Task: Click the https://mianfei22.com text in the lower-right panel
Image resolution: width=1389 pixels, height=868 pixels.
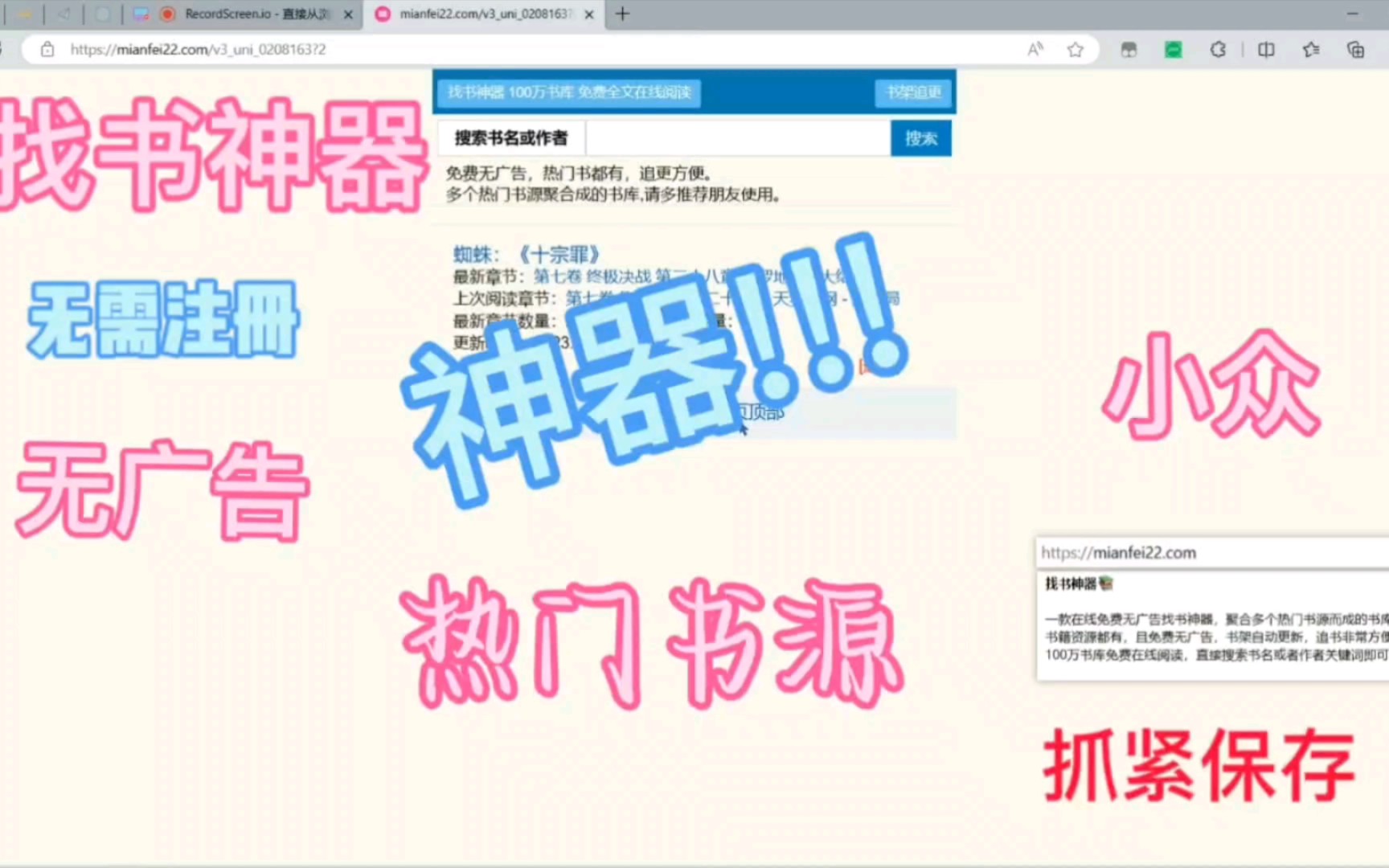Action: tap(1119, 553)
